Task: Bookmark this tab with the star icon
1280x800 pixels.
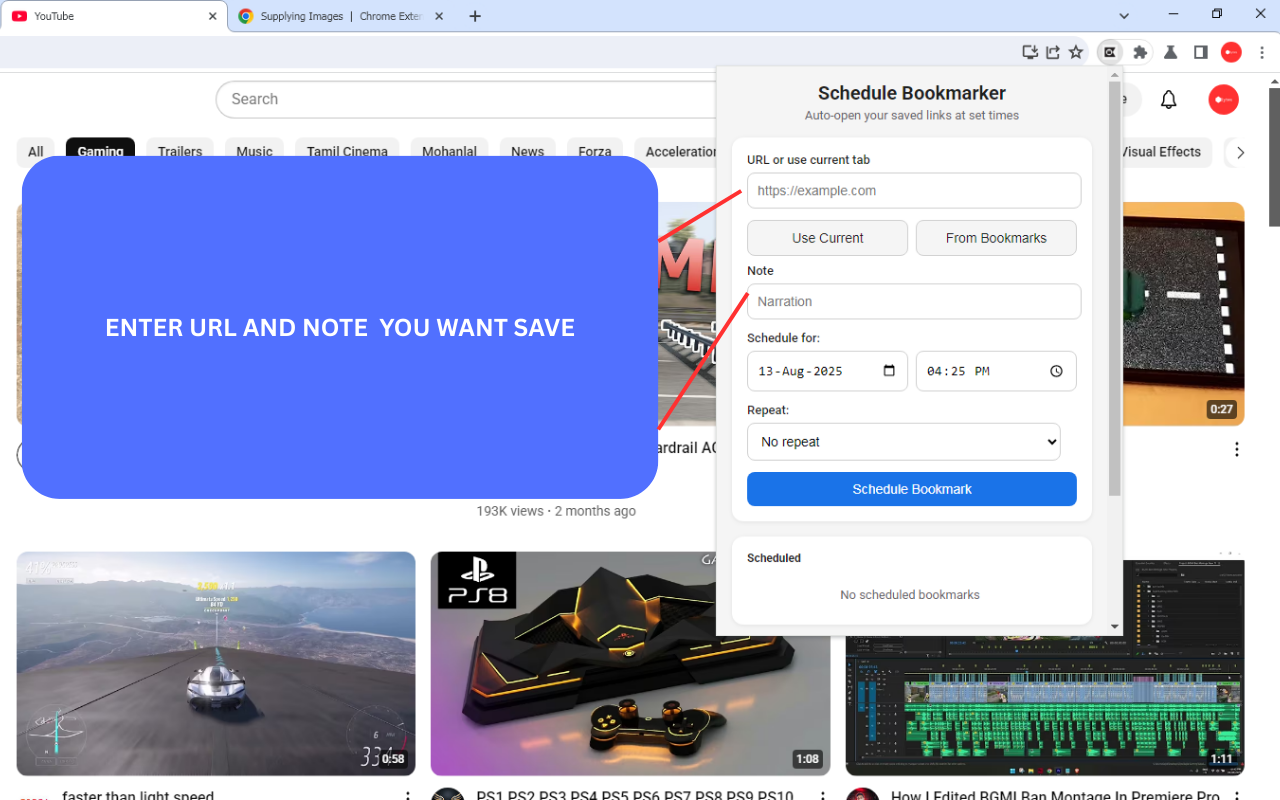Action: tap(1076, 52)
